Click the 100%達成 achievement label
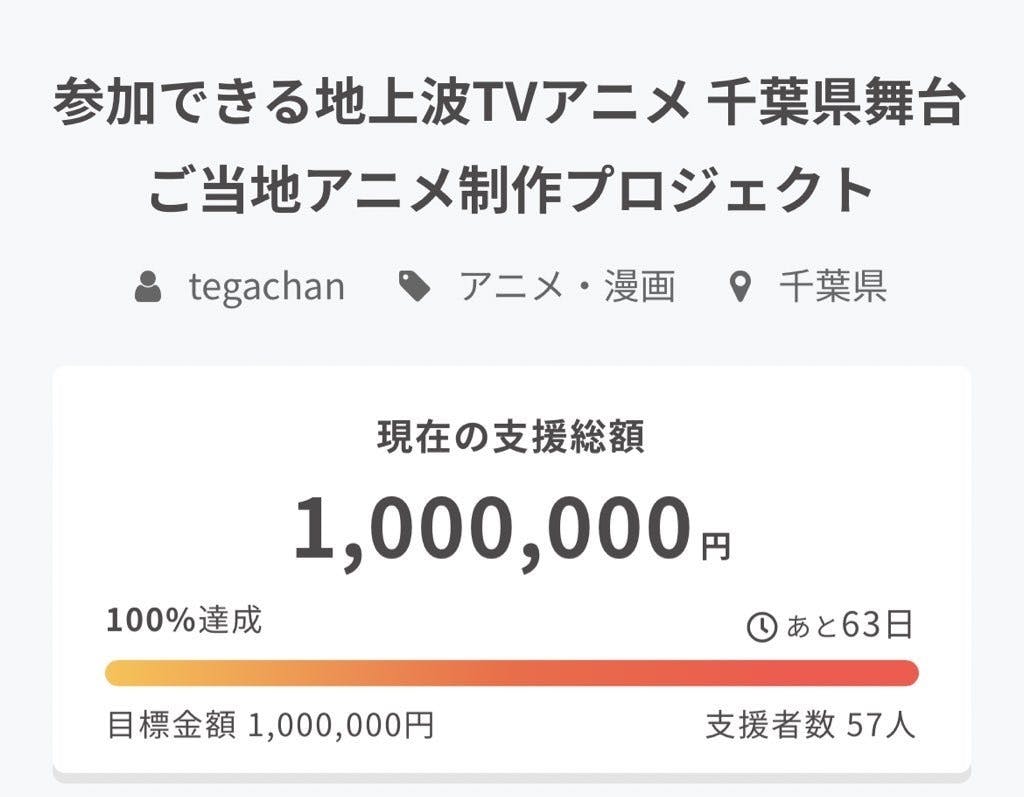Screen dimensions: 1024x797 pos(184,621)
